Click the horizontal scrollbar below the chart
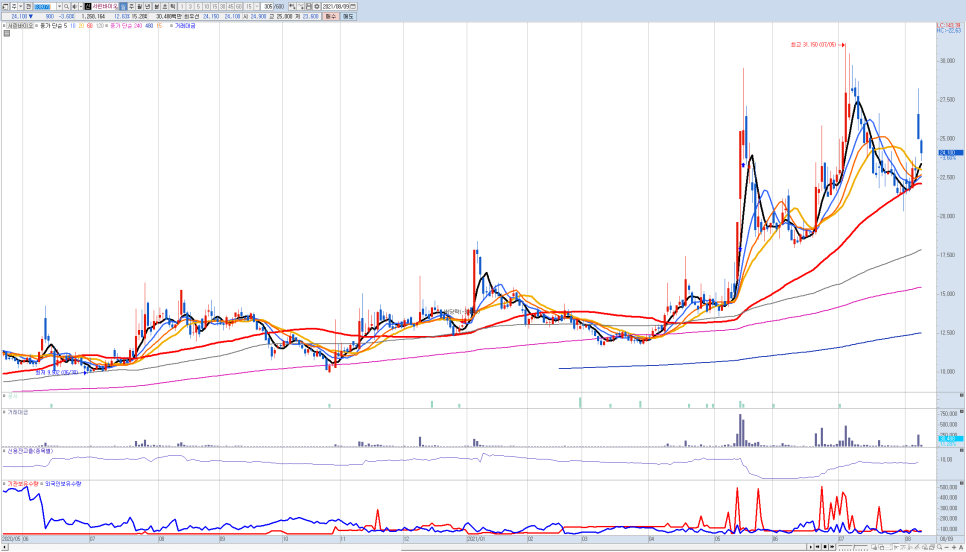This screenshot has width=966, height=552. tap(404, 547)
